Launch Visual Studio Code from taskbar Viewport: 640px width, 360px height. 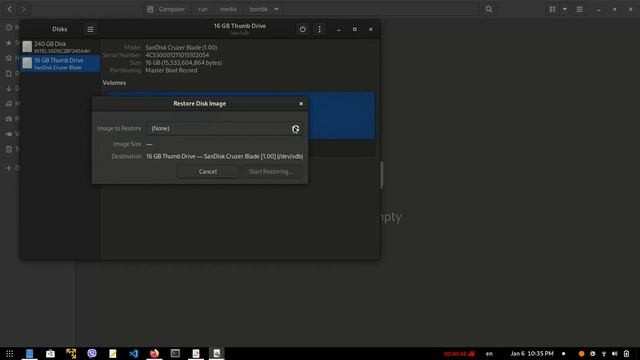(x=133, y=353)
